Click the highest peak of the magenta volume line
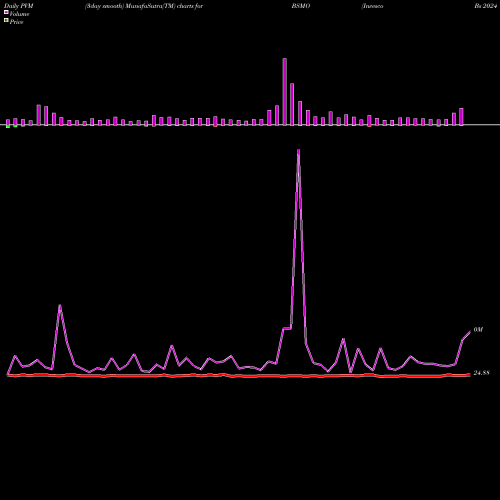500x500 pixels. click(x=298, y=151)
